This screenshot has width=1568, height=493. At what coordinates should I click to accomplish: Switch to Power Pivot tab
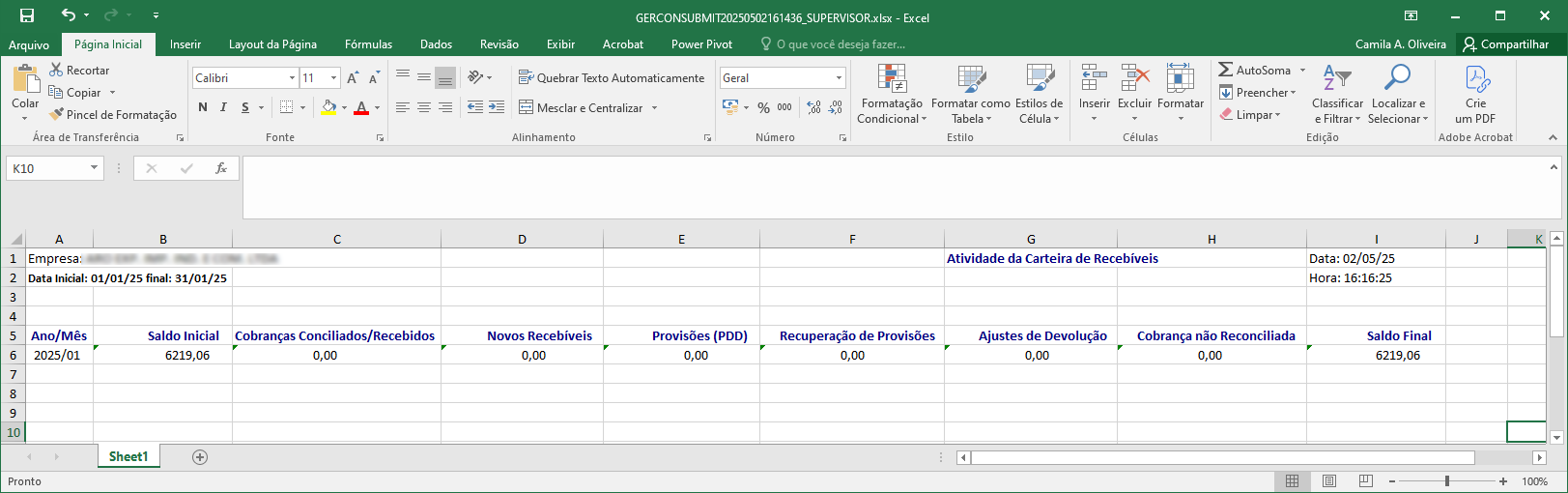(701, 44)
